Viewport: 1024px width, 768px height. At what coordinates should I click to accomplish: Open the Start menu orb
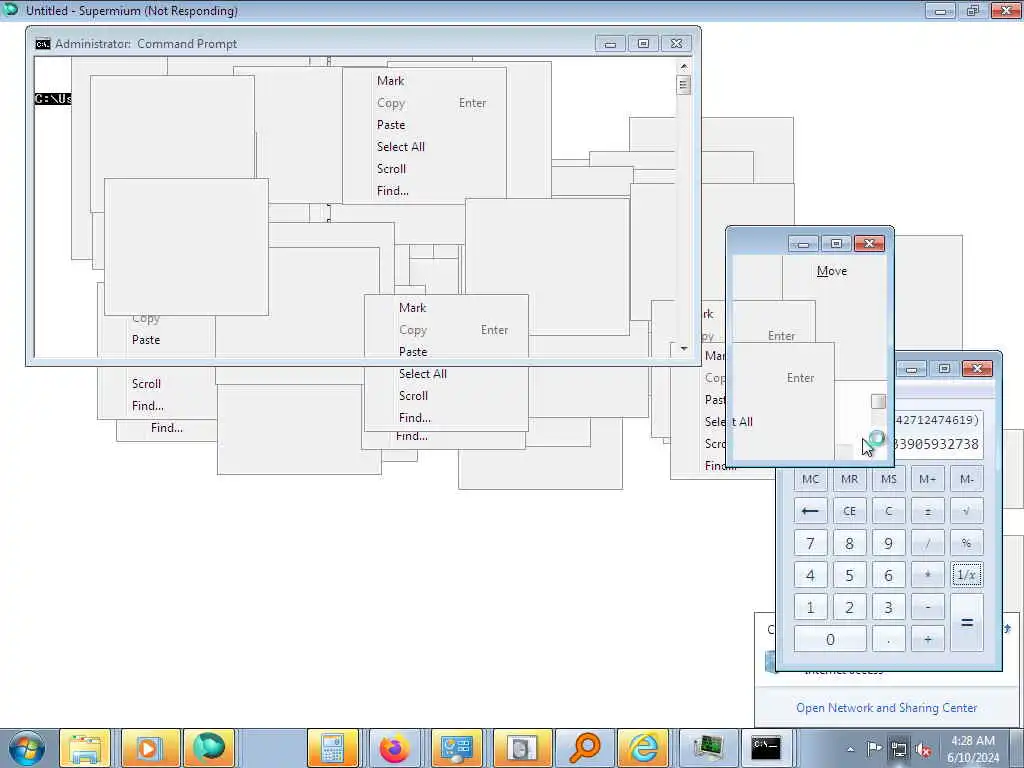coord(27,748)
